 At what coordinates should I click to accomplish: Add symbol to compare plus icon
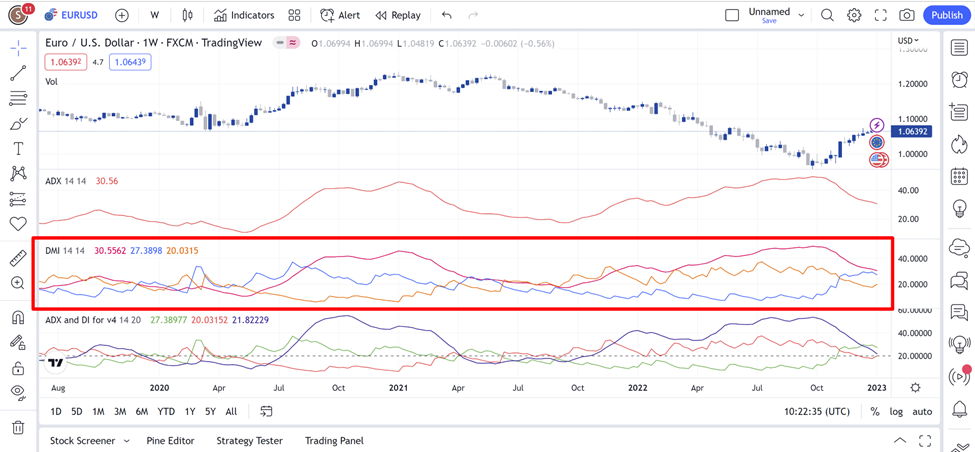coord(122,15)
